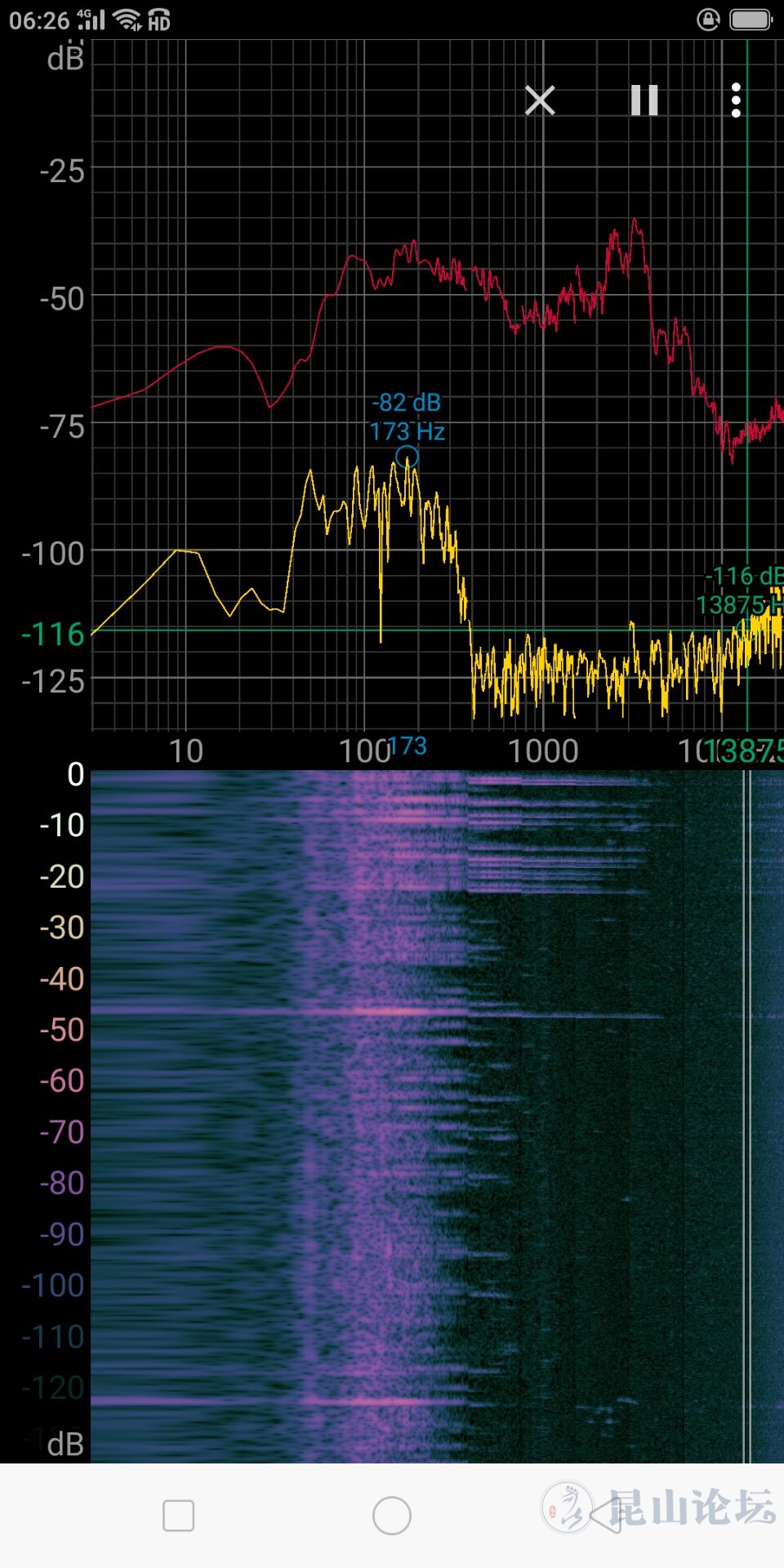Viewport: 784px width, 1568px height.
Task: Tap the blue "173" frequency axis label
Action: click(408, 746)
